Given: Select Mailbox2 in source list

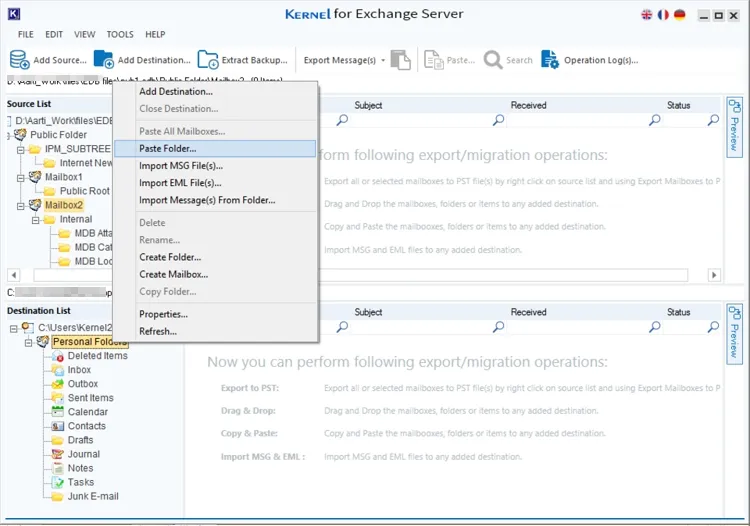Looking at the screenshot, I should pyautogui.click(x=64, y=205).
